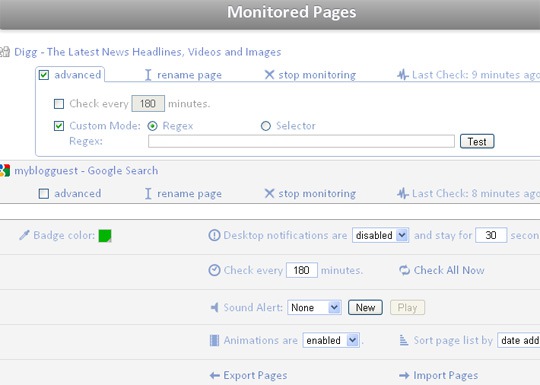Open the myblogguest - Google Search link
Image resolution: width=540 pixels, height=385 pixels.
pyautogui.click(x=86, y=171)
